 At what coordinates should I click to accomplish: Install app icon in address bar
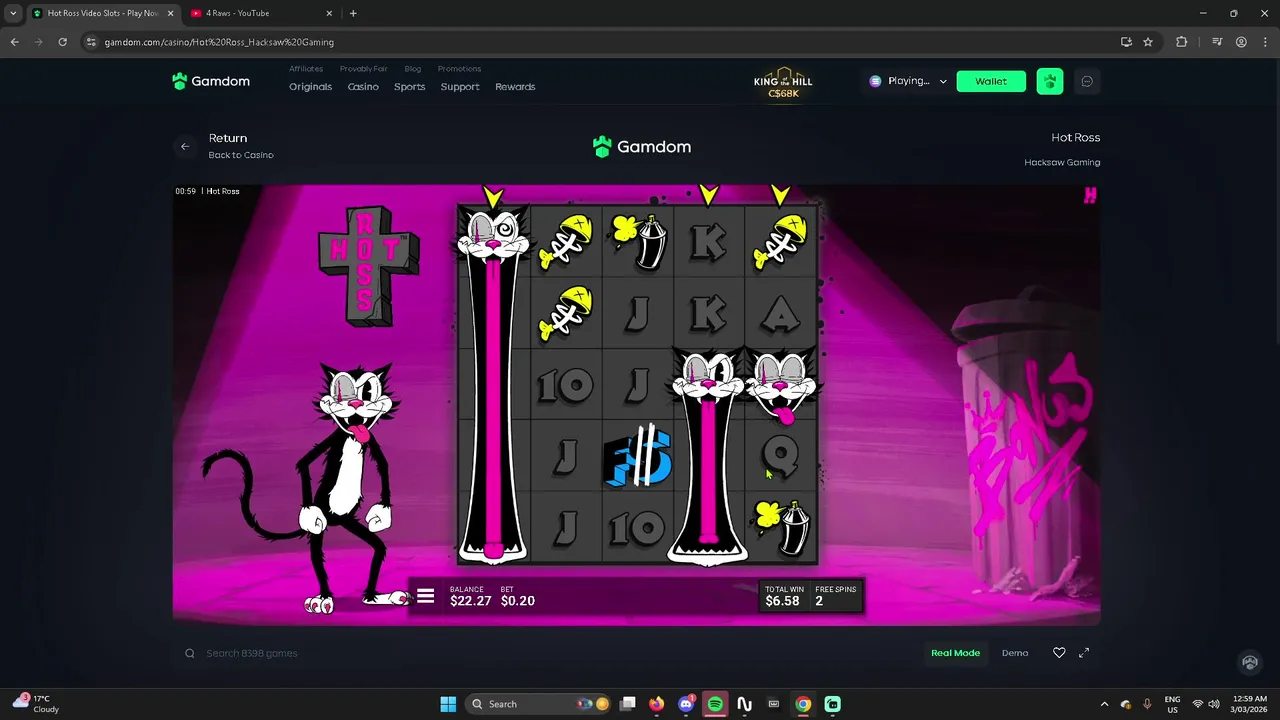point(1126,42)
